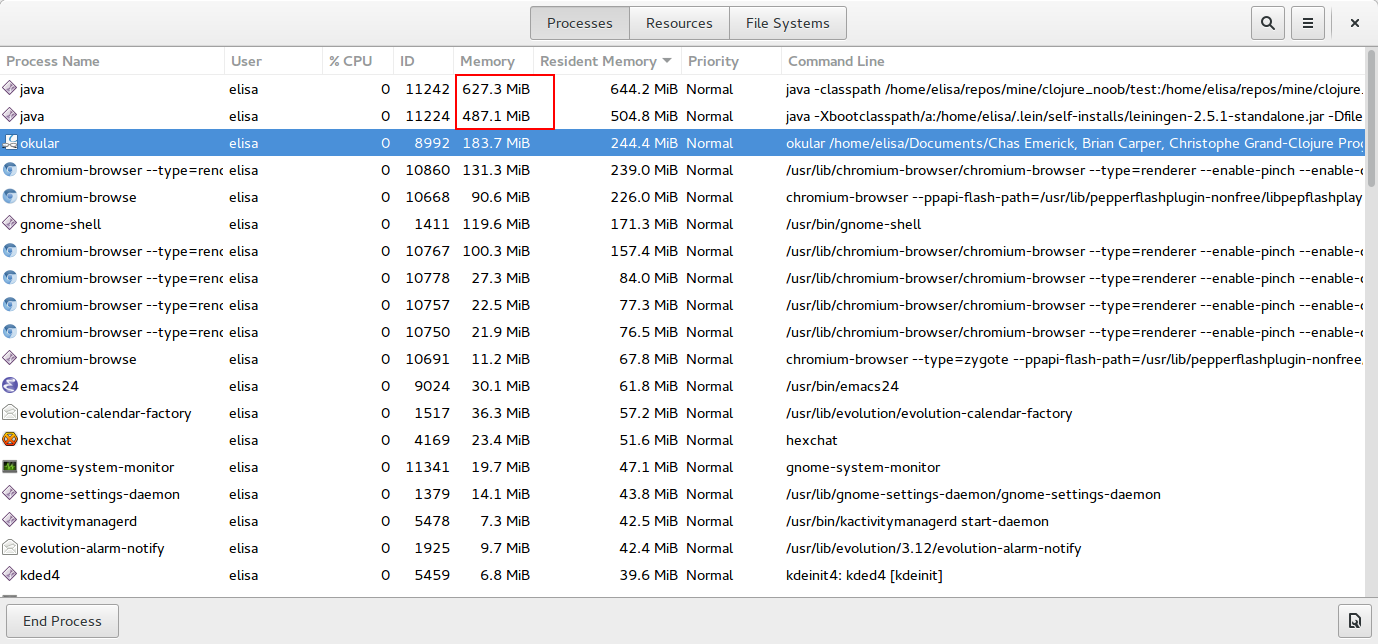
Task: Open the hamburger menu button
Action: 1308,23
